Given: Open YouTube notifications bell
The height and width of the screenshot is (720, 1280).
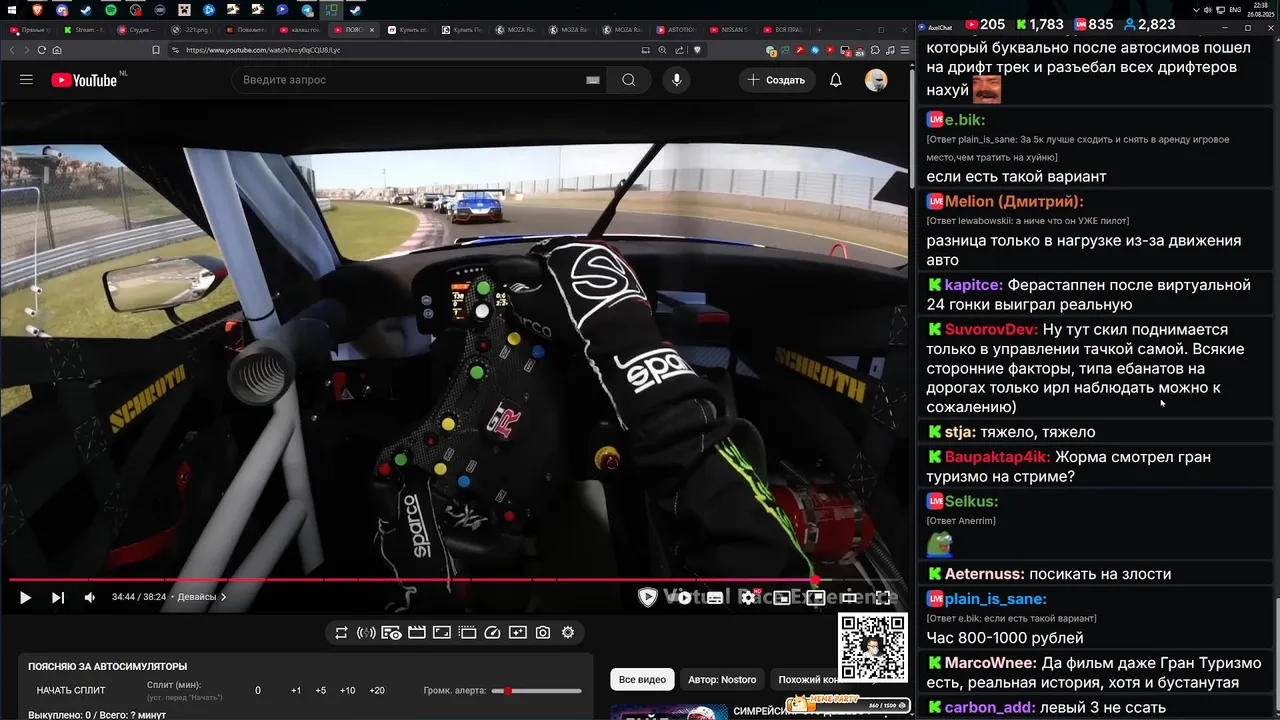Looking at the screenshot, I should point(835,80).
